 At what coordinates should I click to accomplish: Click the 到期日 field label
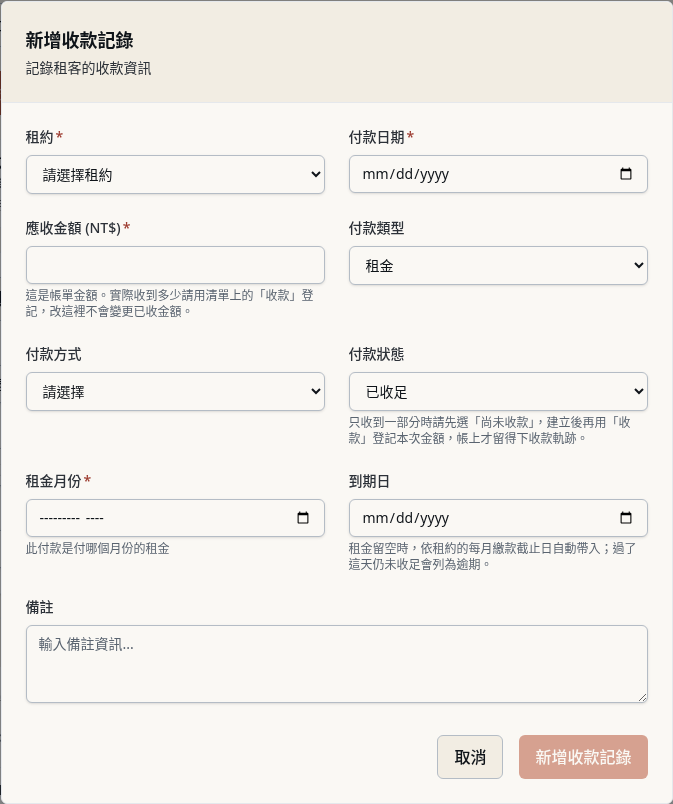pos(370,480)
